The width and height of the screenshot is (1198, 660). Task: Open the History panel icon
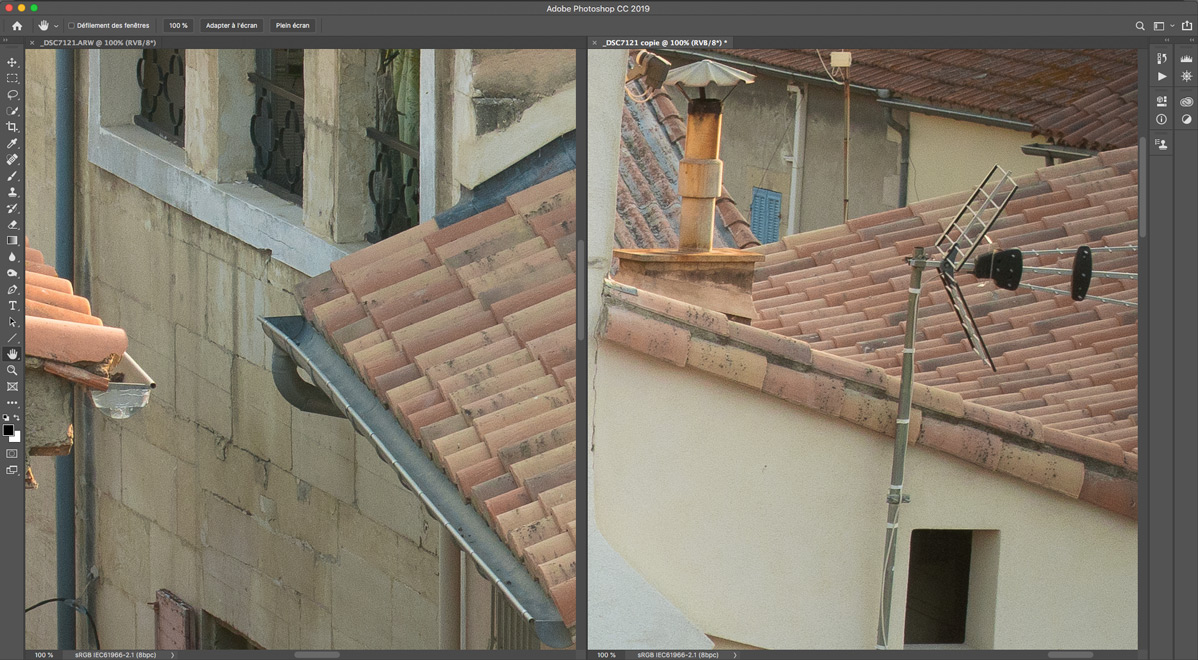tap(1161, 60)
